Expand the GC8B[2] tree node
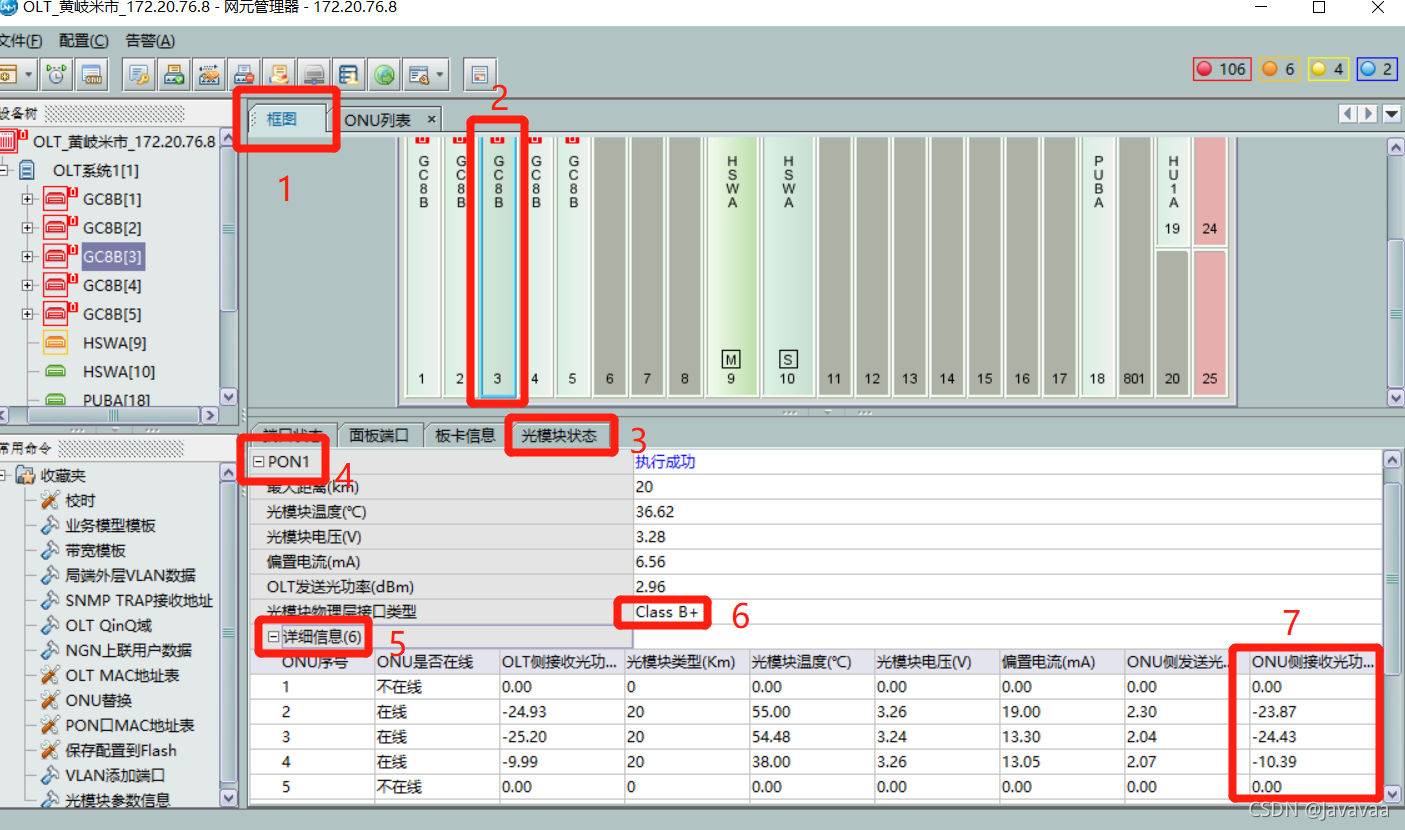1405x830 pixels. pos(27,228)
